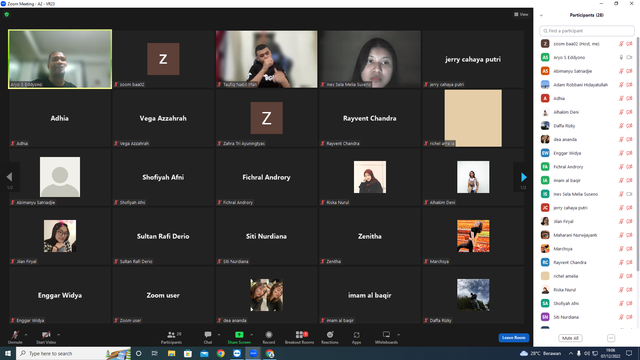Open File Explorer from the taskbar
The height and width of the screenshot is (360, 640).
(x=171, y=353)
